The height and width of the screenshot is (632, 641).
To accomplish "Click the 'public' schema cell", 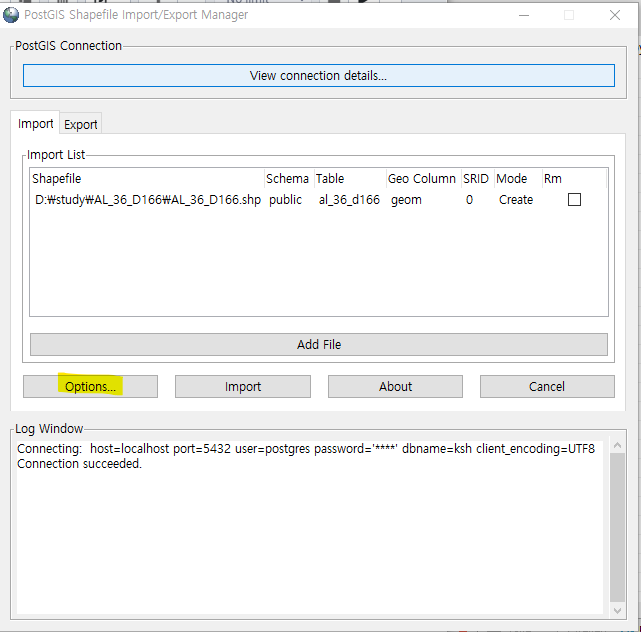I will [x=285, y=199].
